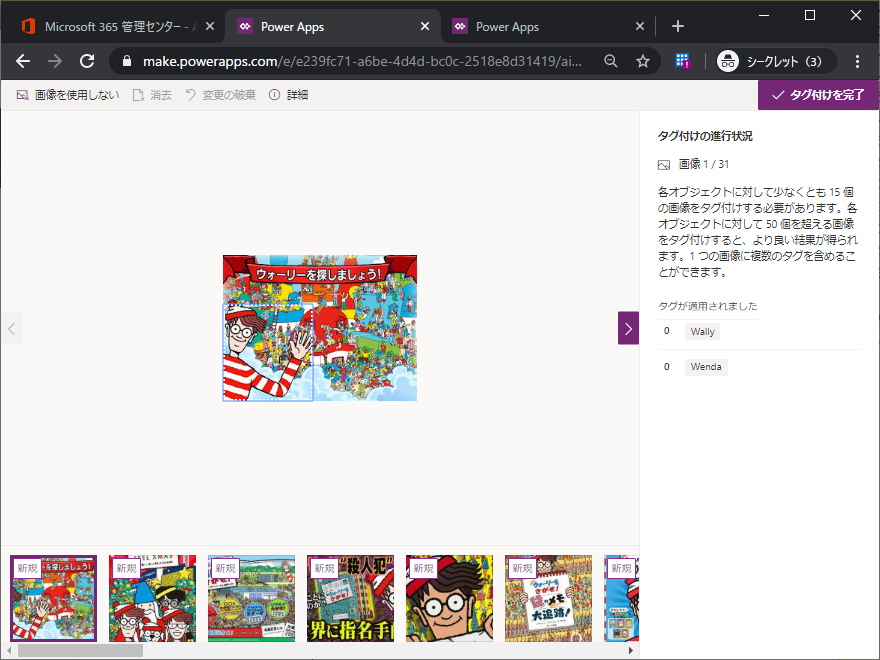Viewport: 880px width, 660px height.
Task: Minimize the browser window
Action: click(x=764, y=15)
